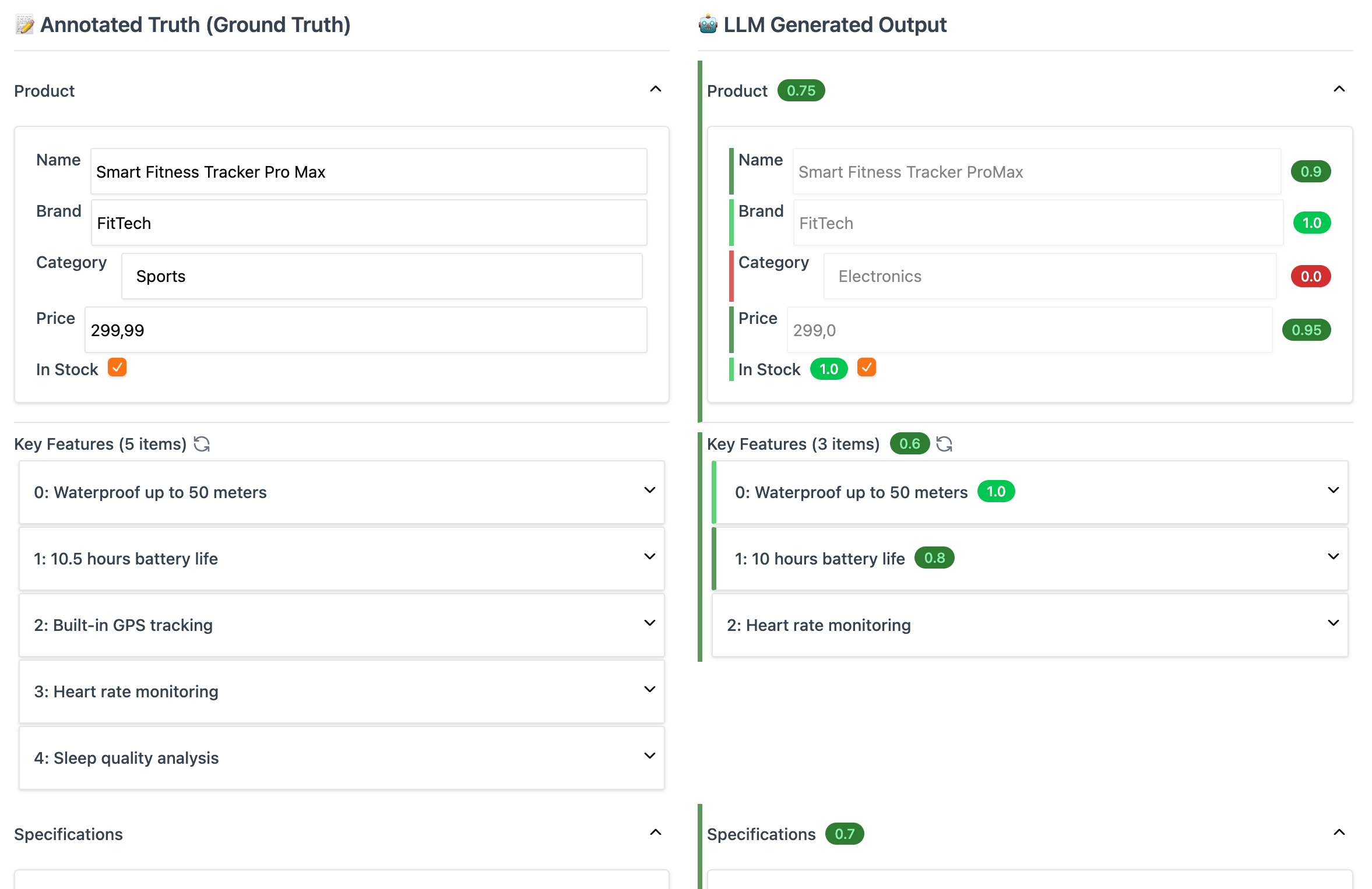
Task: Open the Ground Truth Category field showing Sports
Action: 382,276
